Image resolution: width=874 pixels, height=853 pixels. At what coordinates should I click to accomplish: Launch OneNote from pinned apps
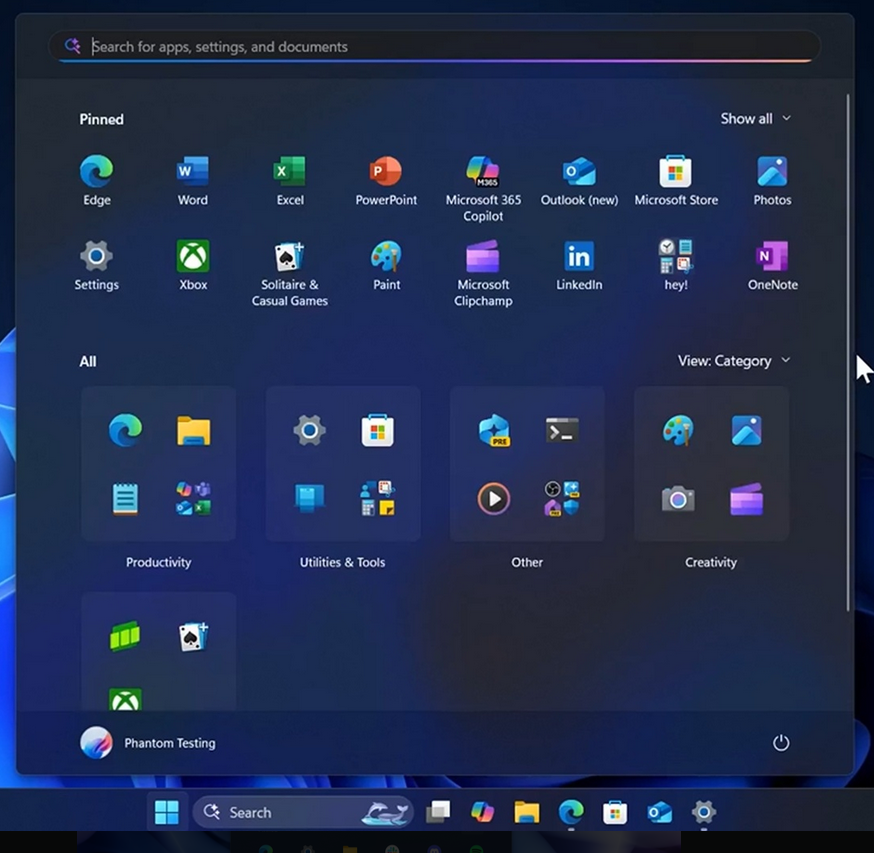pyautogui.click(x=772, y=265)
